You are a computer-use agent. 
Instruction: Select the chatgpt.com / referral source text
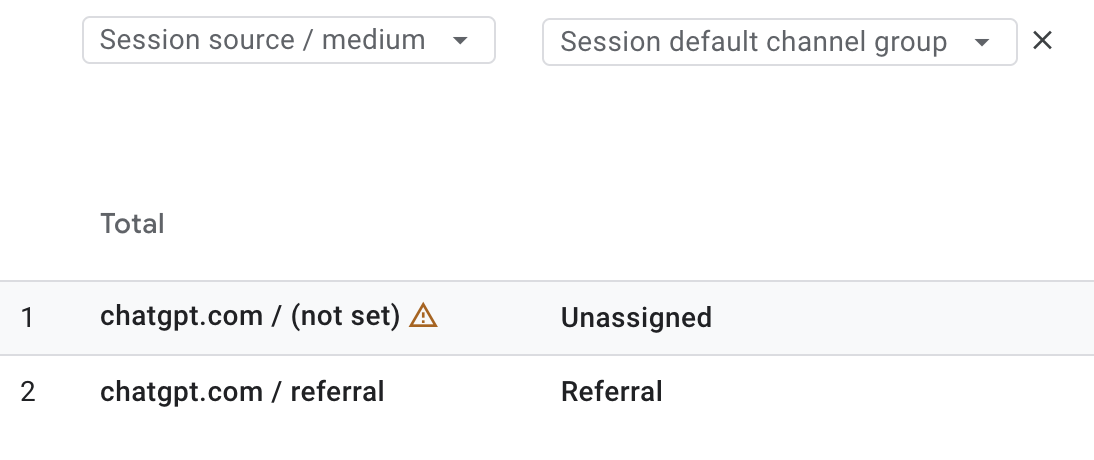242,391
